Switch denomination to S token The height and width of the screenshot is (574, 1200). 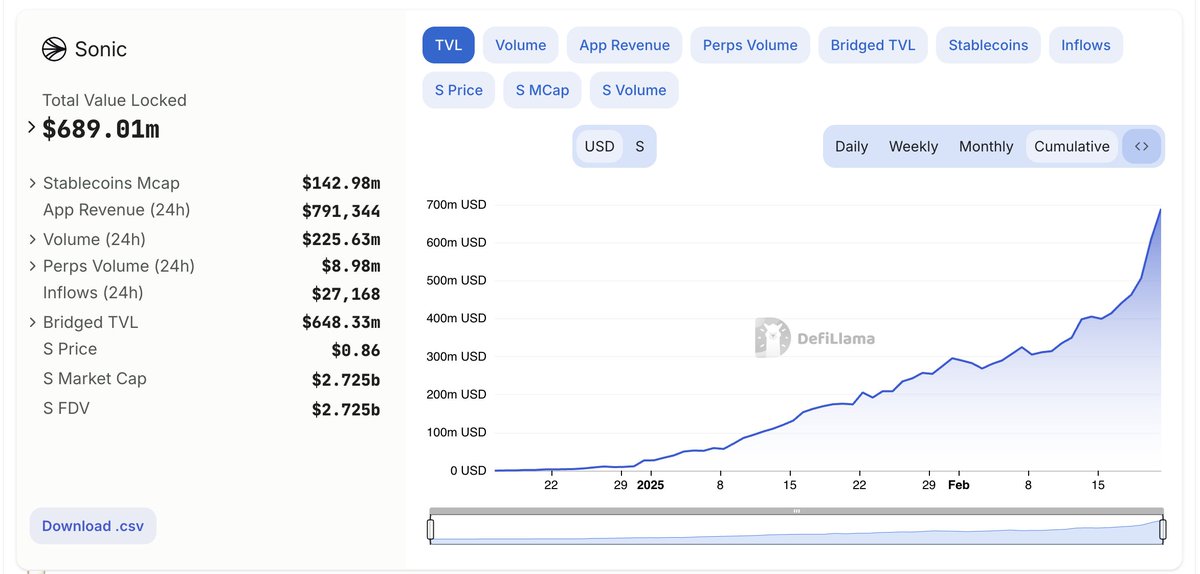pyautogui.click(x=640, y=146)
